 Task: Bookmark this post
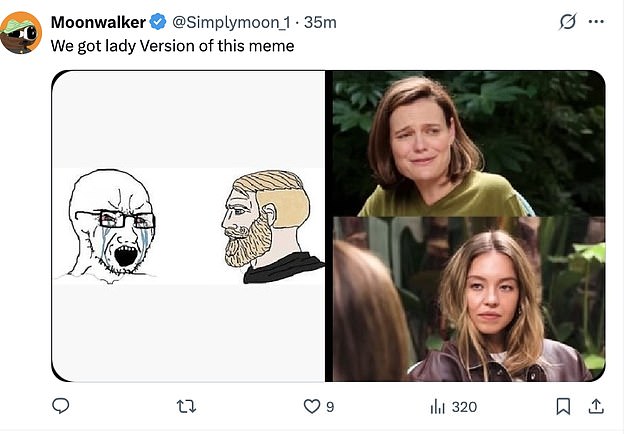[x=563, y=406]
